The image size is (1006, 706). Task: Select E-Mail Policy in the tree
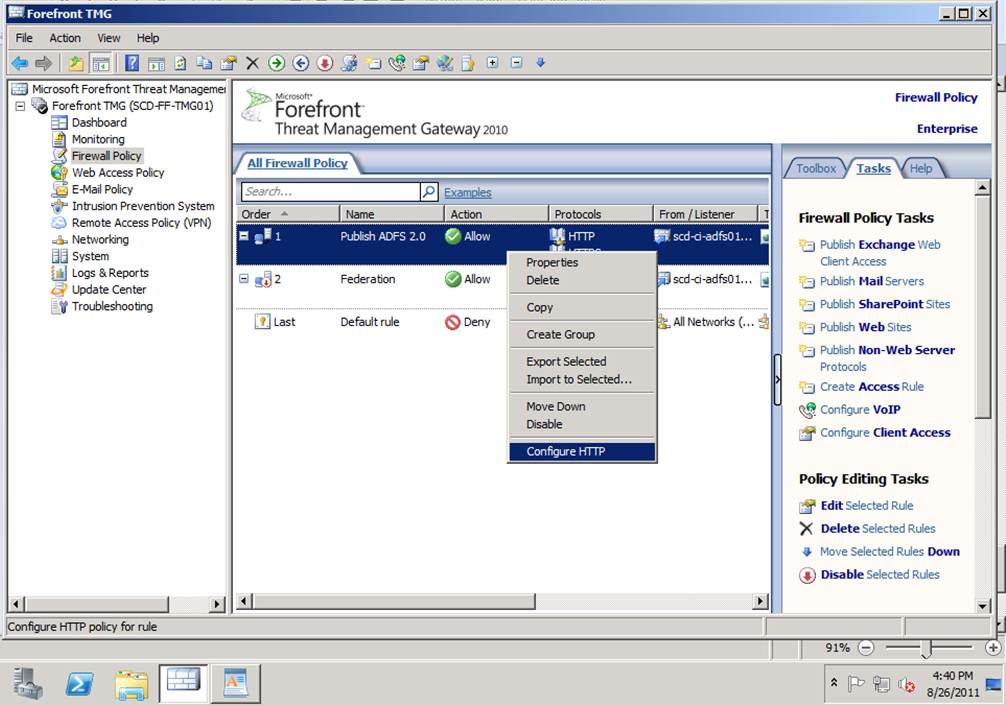pyautogui.click(x=102, y=189)
